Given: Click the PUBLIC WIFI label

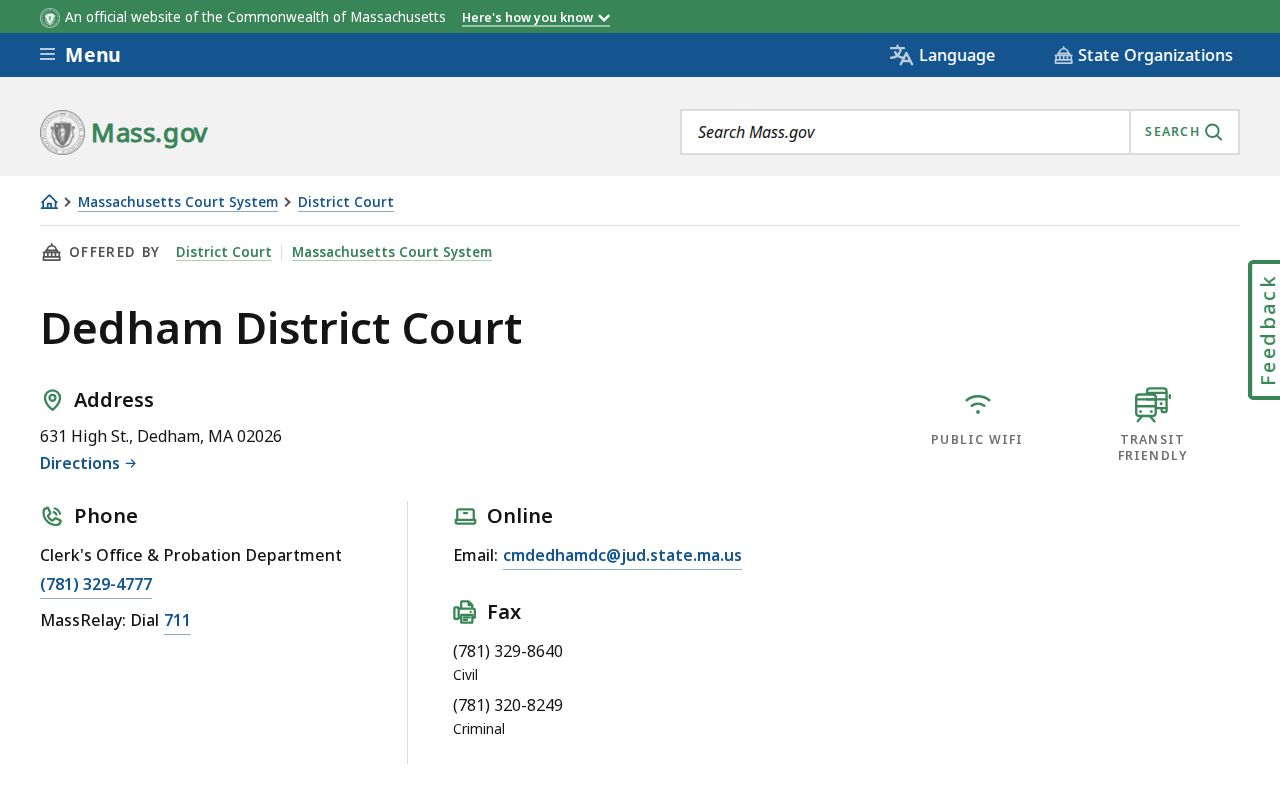Looking at the screenshot, I should (977, 439).
